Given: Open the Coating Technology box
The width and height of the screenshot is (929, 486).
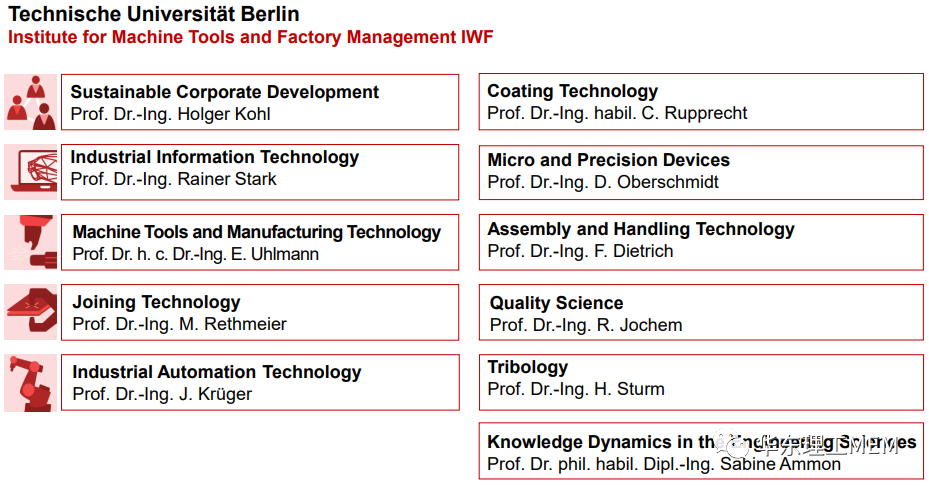Looking at the screenshot, I should tap(701, 101).
